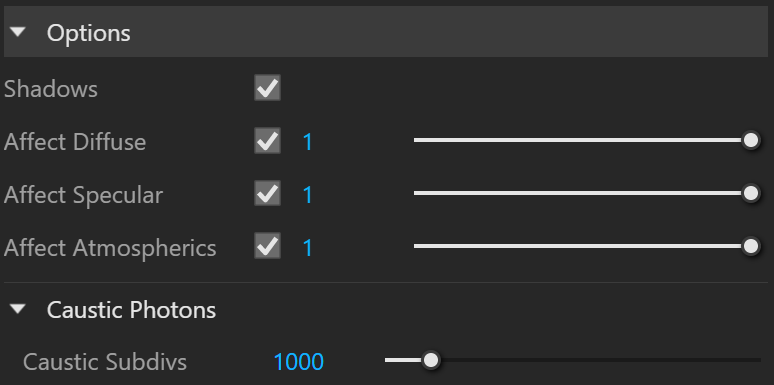Viewport: 774px width, 385px height.
Task: Click the Affect Diffuse label
Action: tap(75, 142)
